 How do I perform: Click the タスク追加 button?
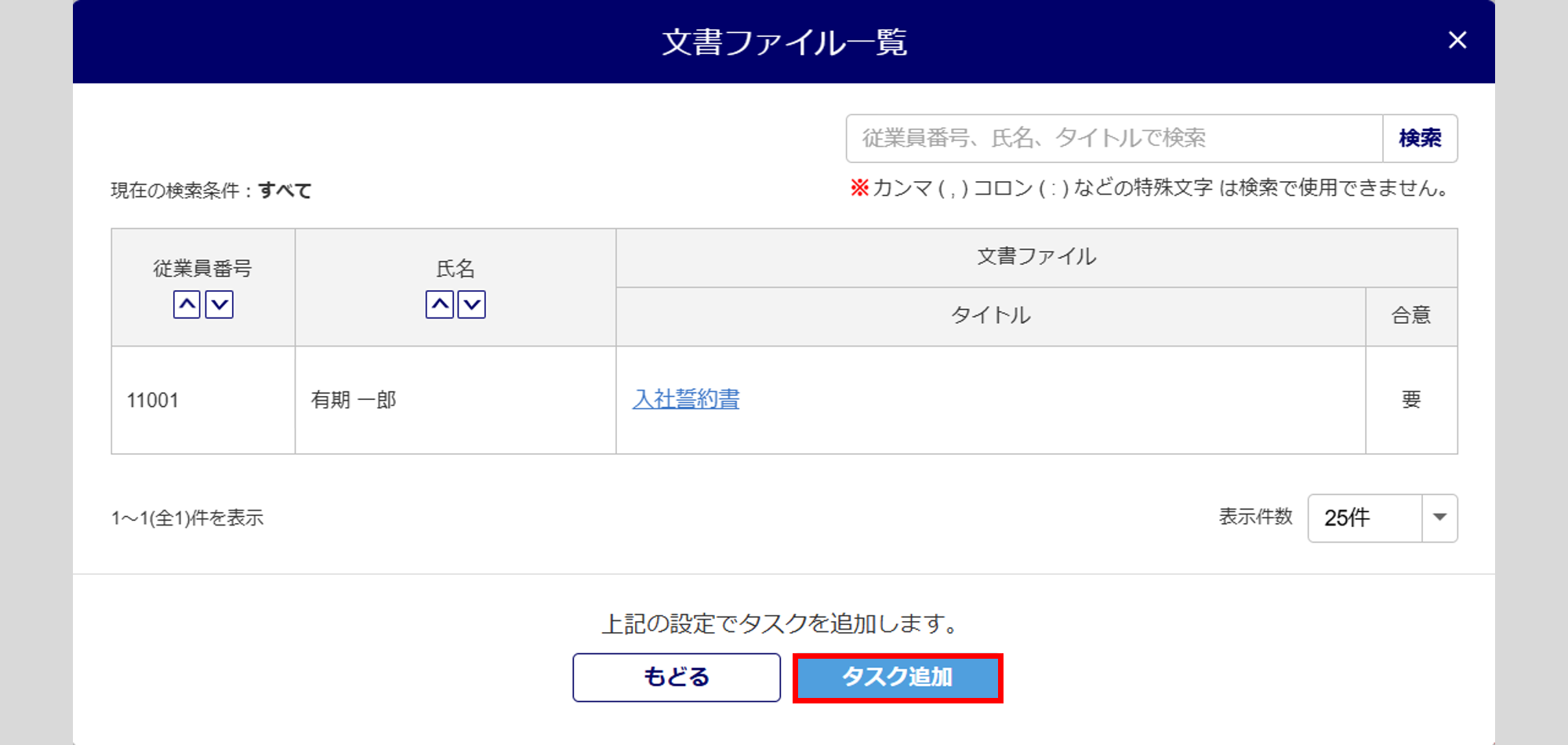(898, 678)
